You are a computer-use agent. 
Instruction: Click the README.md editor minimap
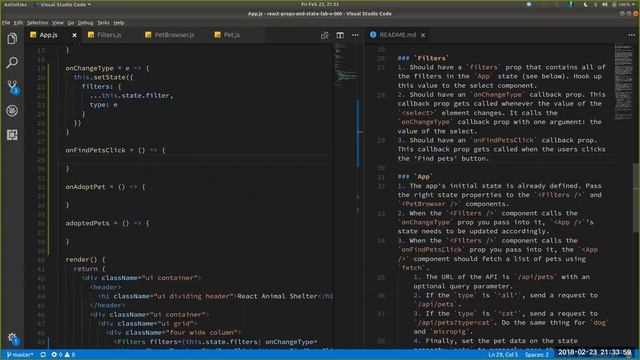pos(623,82)
